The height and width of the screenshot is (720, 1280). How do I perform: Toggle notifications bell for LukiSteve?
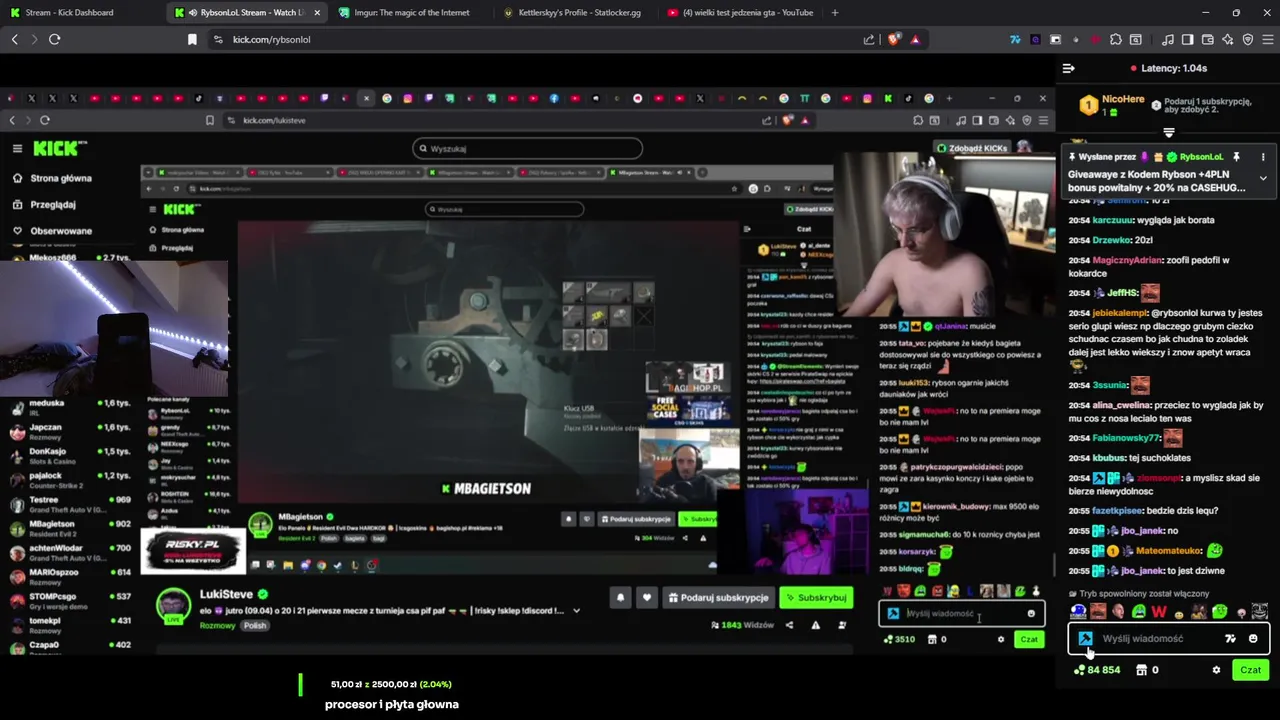[x=620, y=597]
